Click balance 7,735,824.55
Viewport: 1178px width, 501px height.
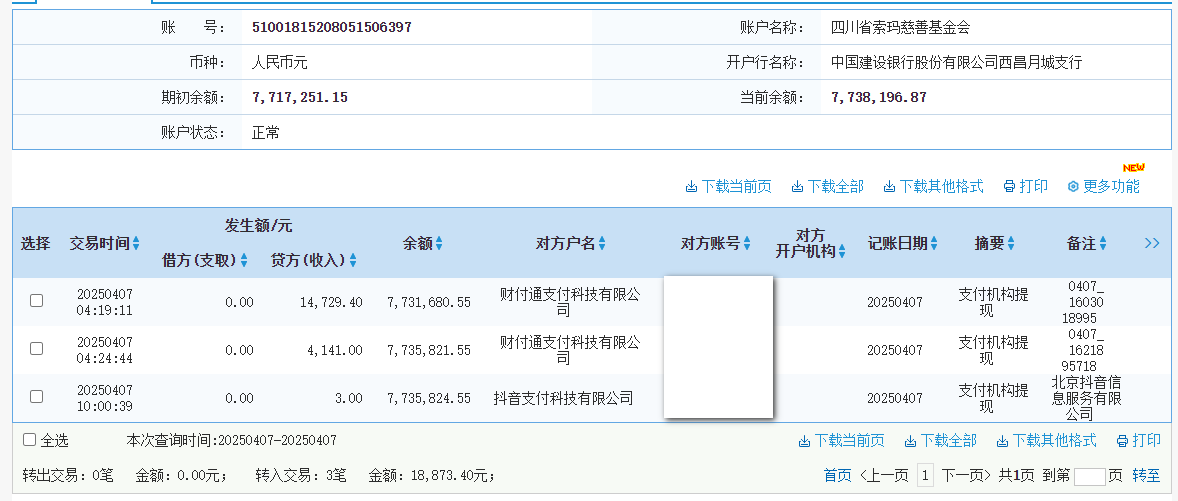(x=429, y=398)
